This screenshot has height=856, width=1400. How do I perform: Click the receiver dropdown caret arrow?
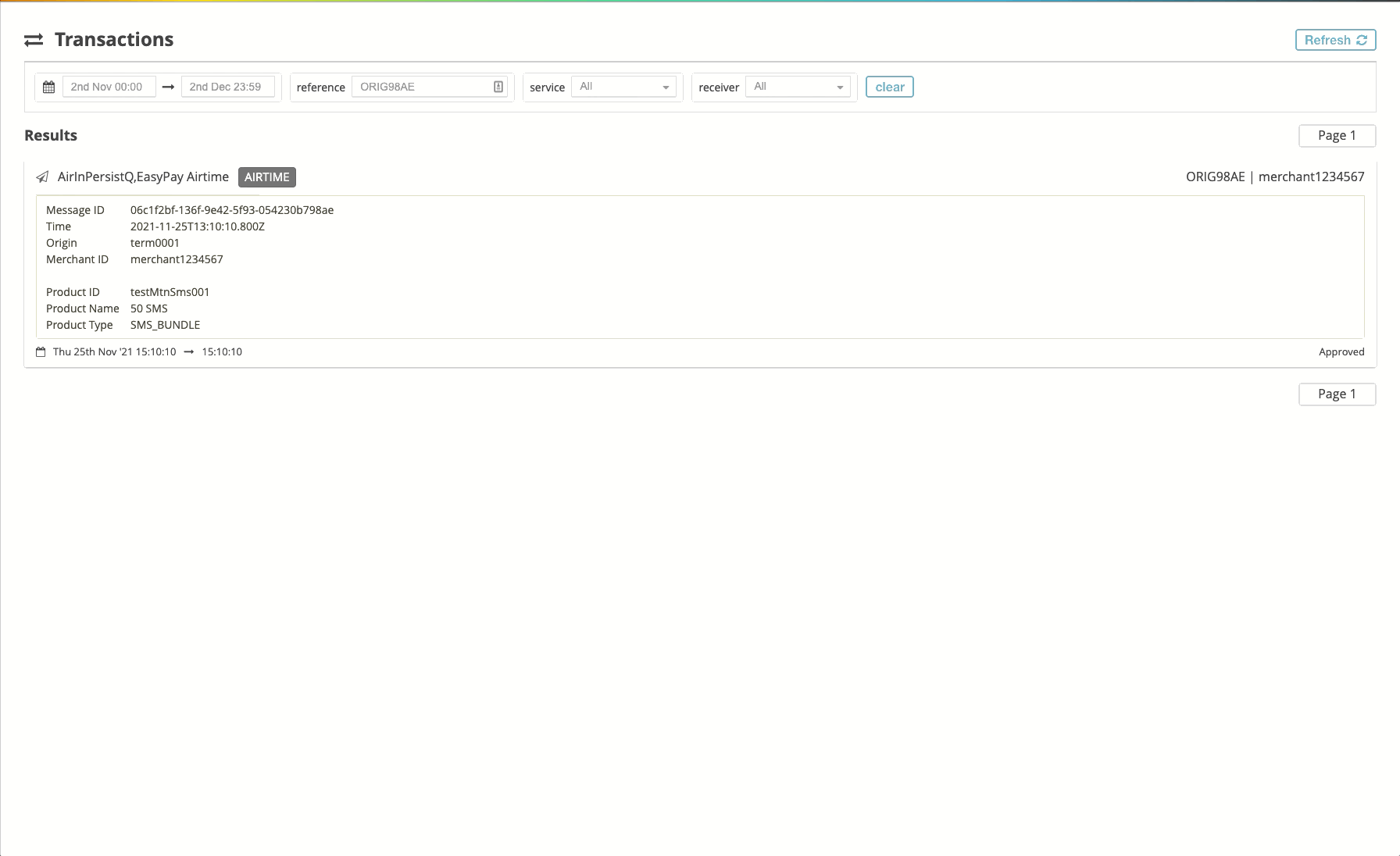[x=840, y=87]
